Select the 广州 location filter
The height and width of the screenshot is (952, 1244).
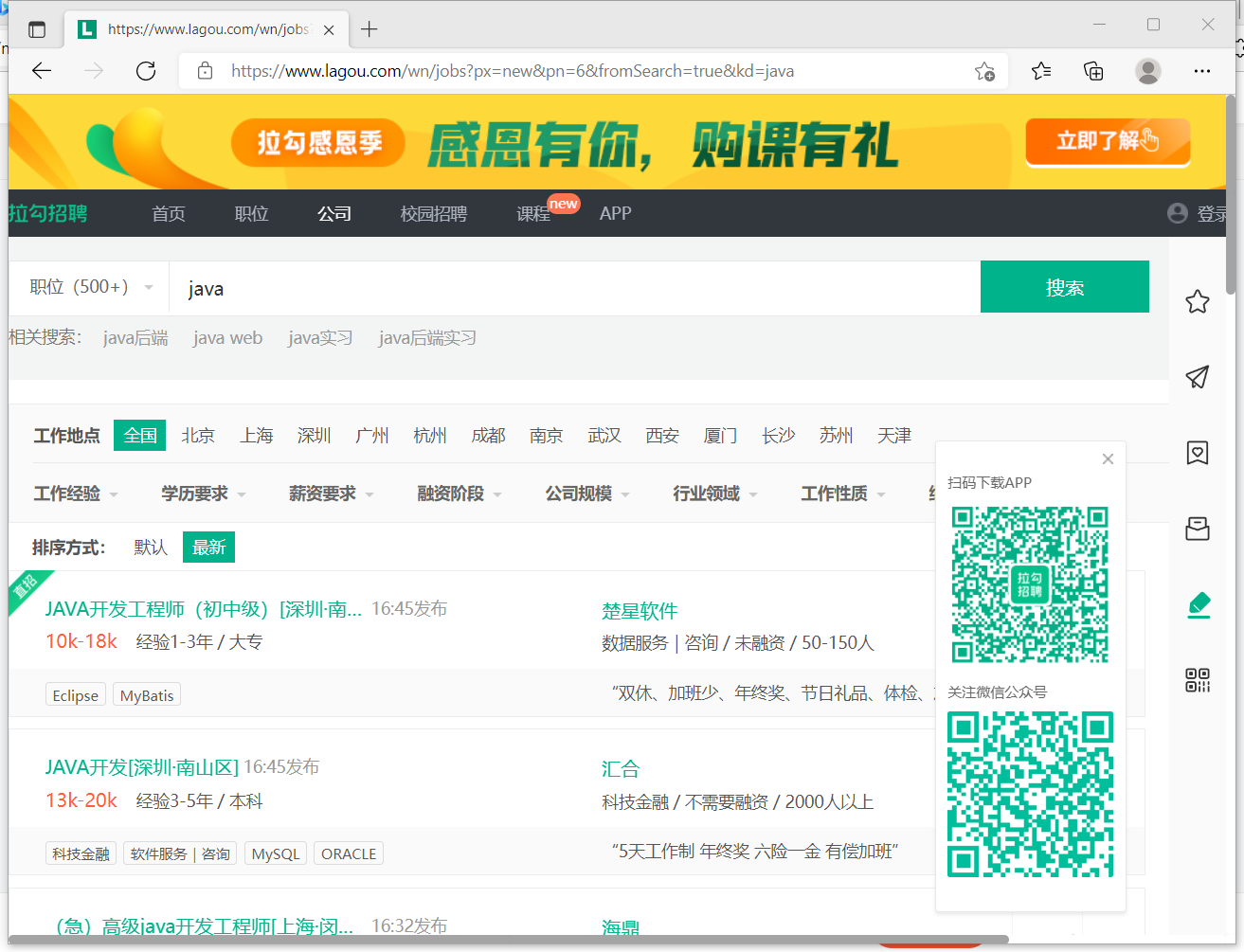click(372, 436)
